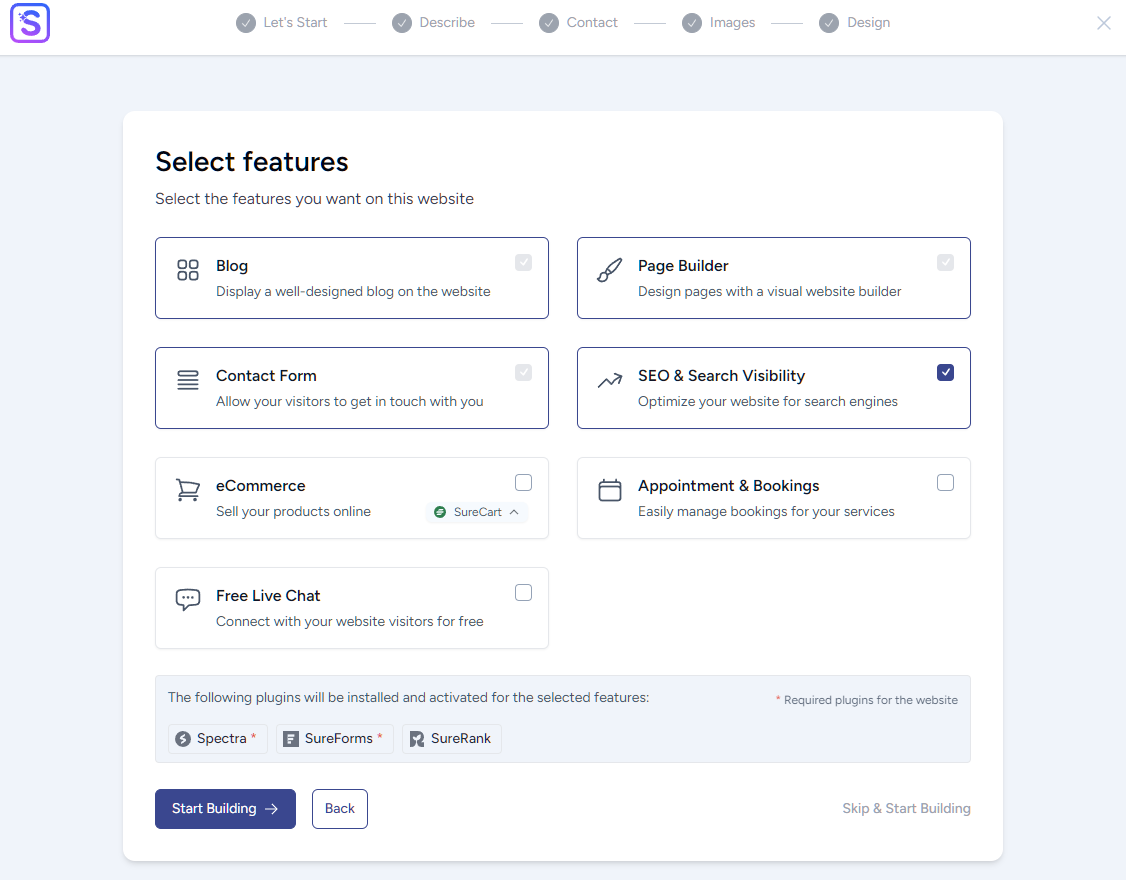The height and width of the screenshot is (880, 1126).
Task: Click the Free Live Chat bubble icon
Action: click(x=188, y=600)
